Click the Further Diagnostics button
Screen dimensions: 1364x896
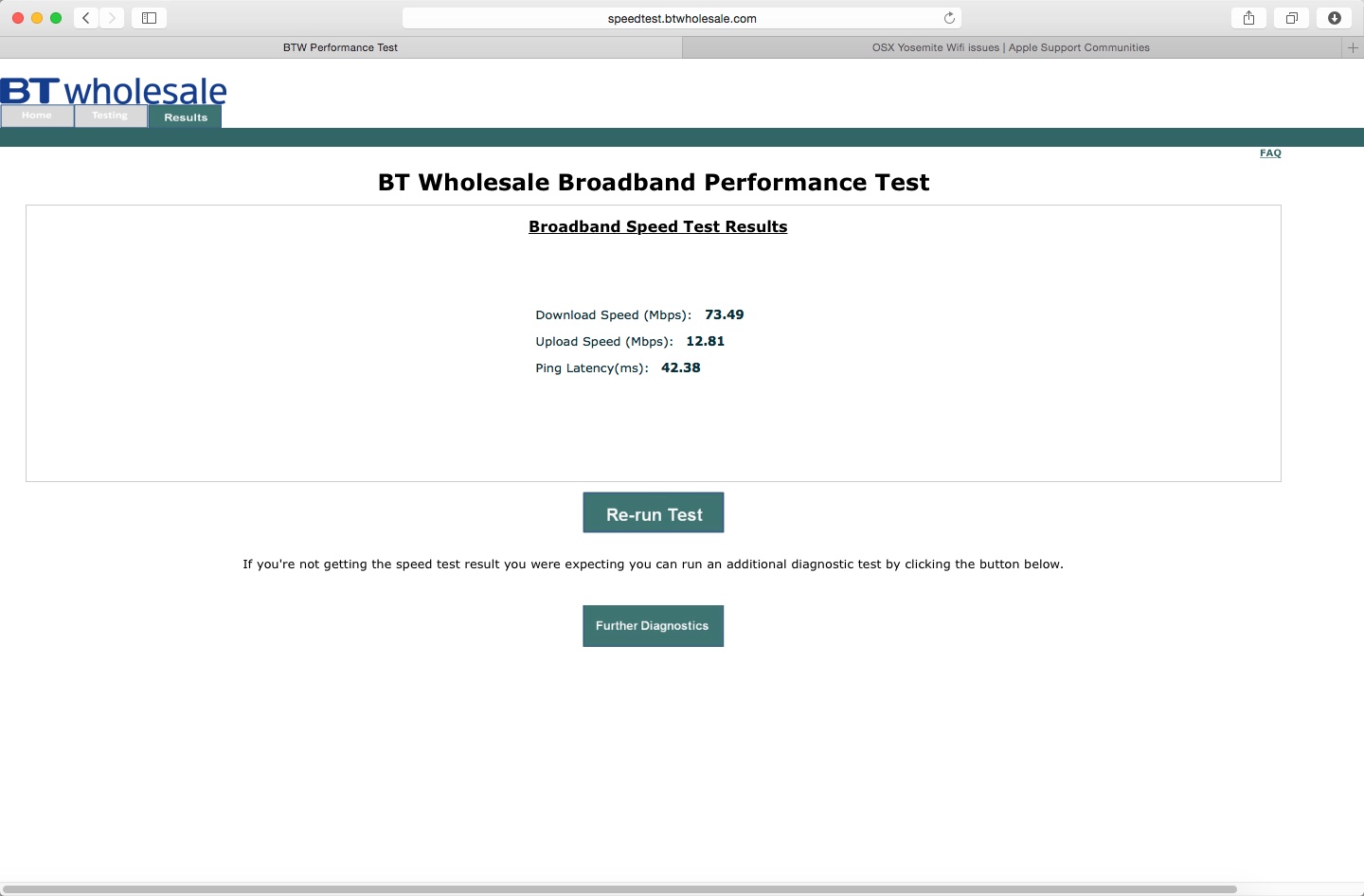tap(653, 626)
